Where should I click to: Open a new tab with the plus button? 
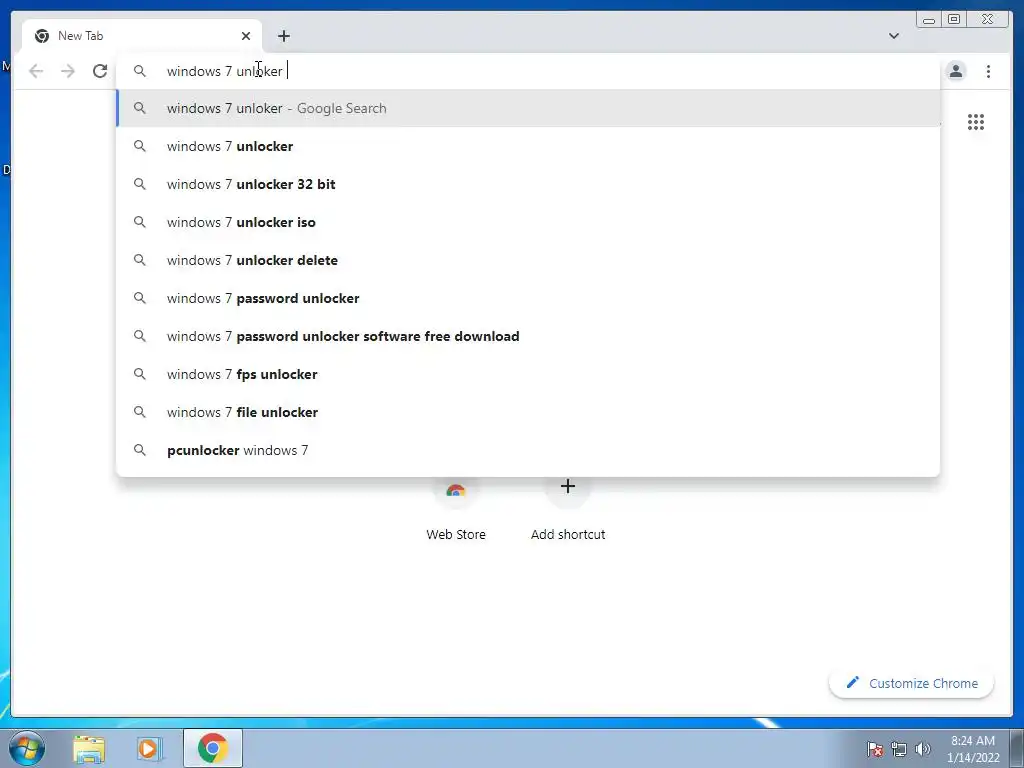click(283, 36)
